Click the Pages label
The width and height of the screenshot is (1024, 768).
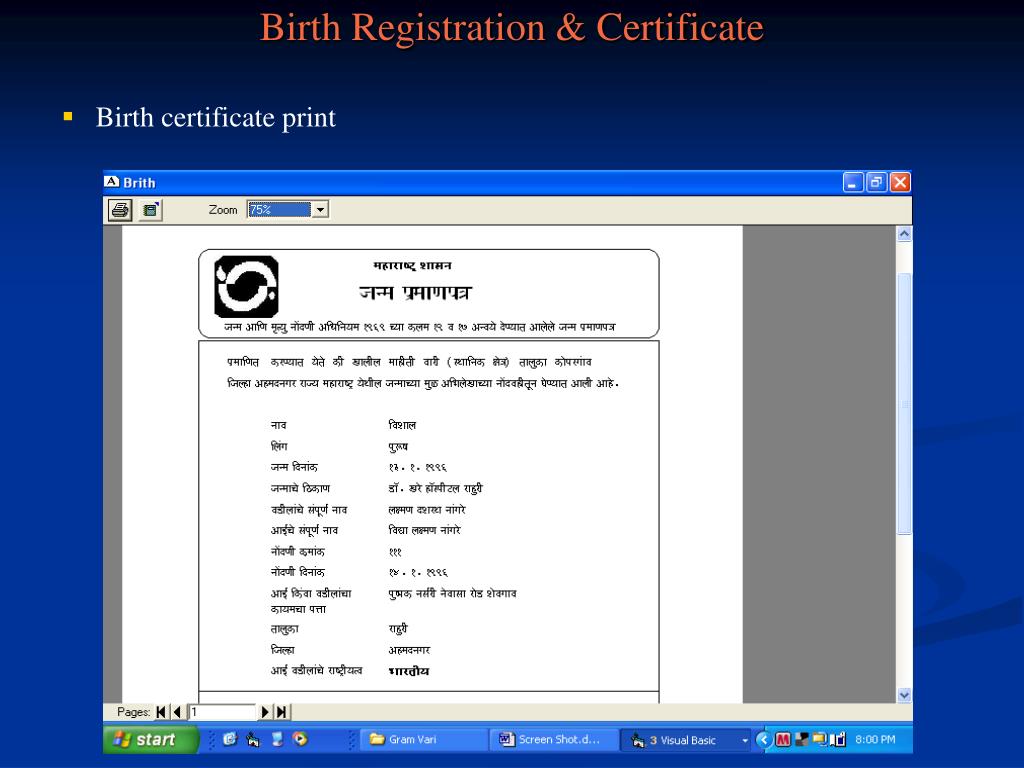(x=133, y=712)
